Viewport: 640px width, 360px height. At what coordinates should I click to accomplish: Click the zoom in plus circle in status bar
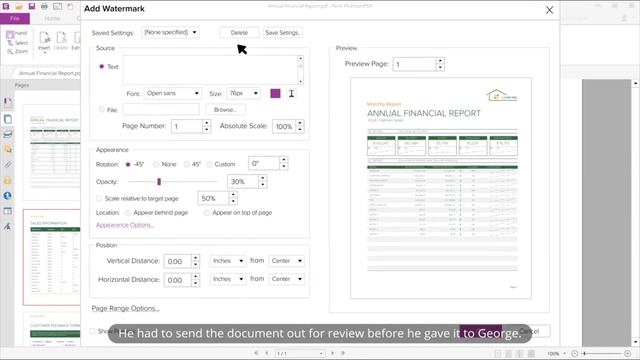627,353
